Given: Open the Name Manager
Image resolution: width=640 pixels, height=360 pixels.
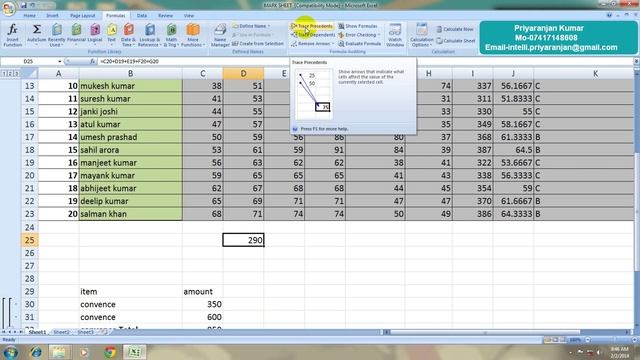Looking at the screenshot, I should point(220,35).
